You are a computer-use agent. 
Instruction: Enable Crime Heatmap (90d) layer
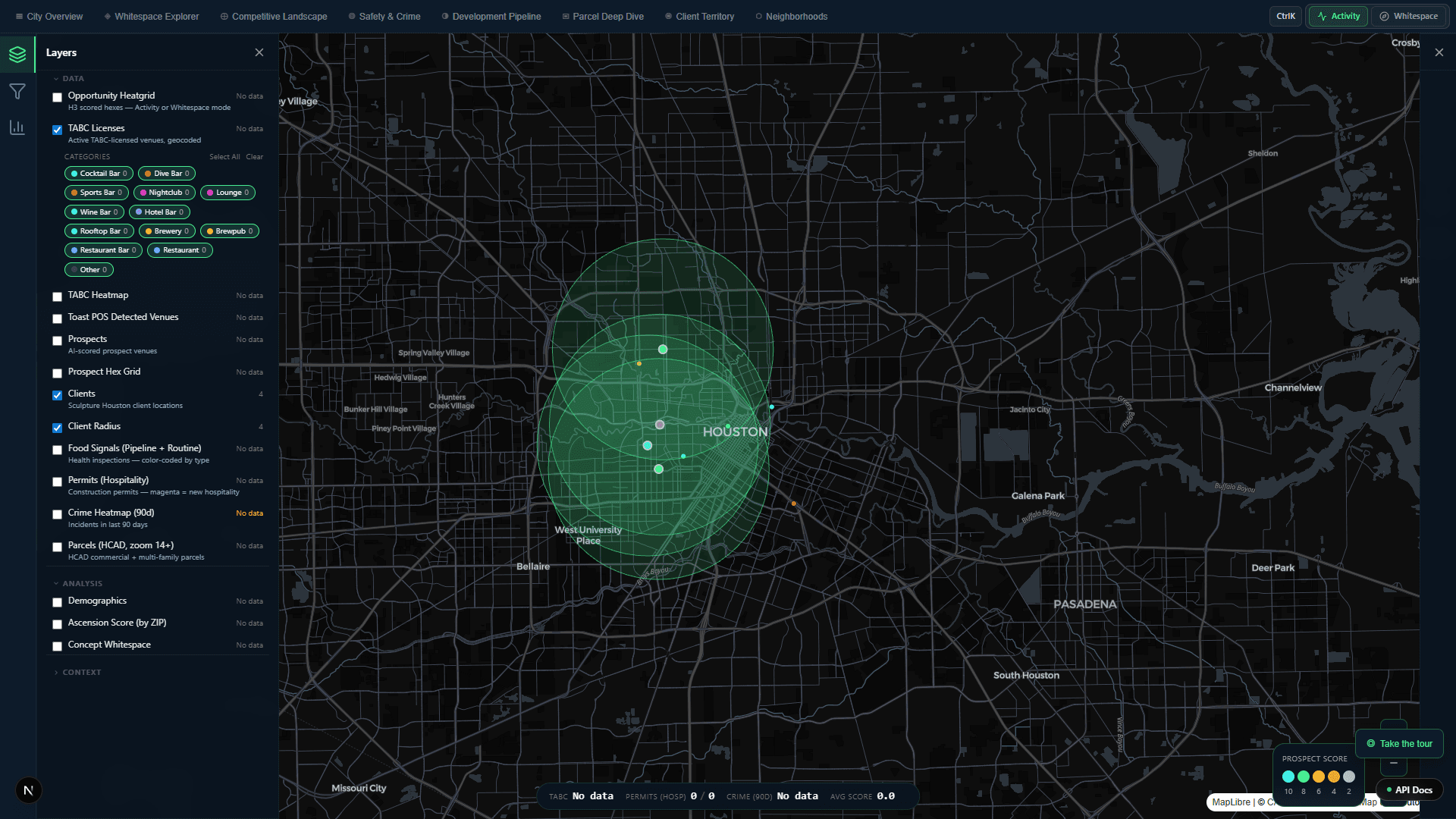coord(57,514)
